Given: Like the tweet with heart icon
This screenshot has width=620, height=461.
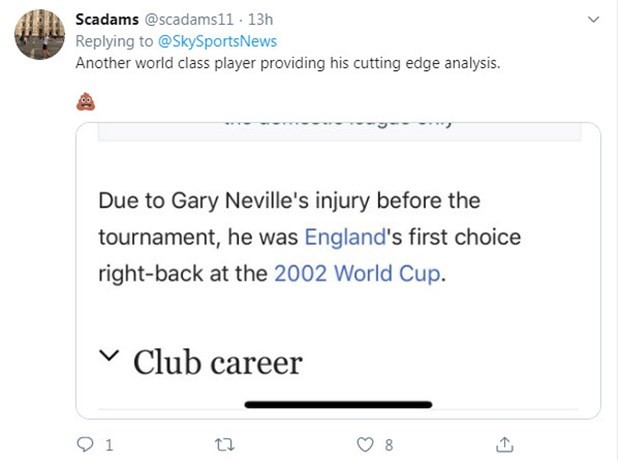Looking at the screenshot, I should click(x=365, y=442).
